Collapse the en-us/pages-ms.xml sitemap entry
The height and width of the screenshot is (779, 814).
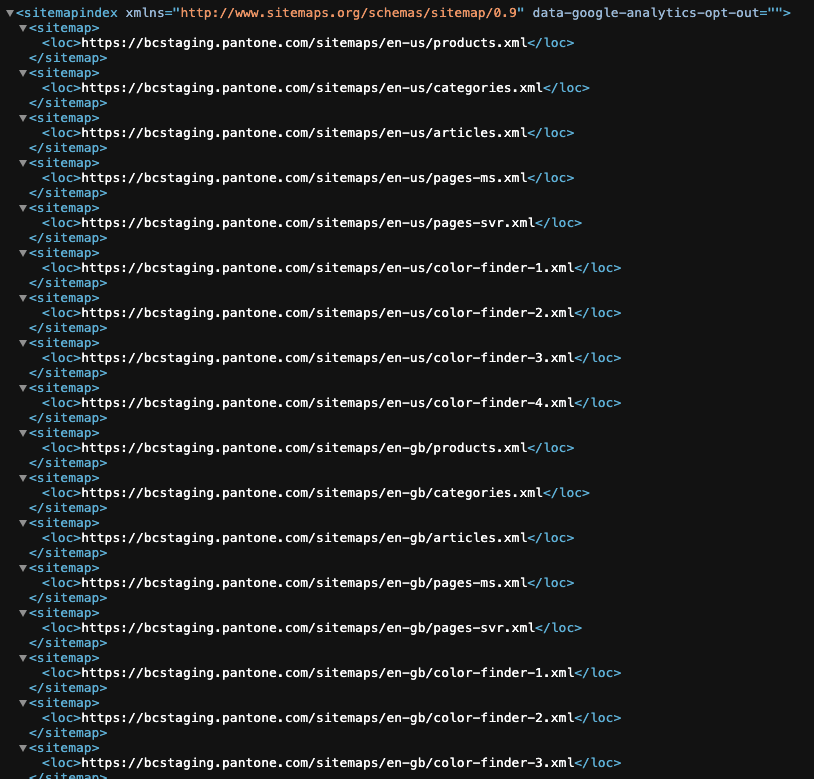(x=22, y=163)
